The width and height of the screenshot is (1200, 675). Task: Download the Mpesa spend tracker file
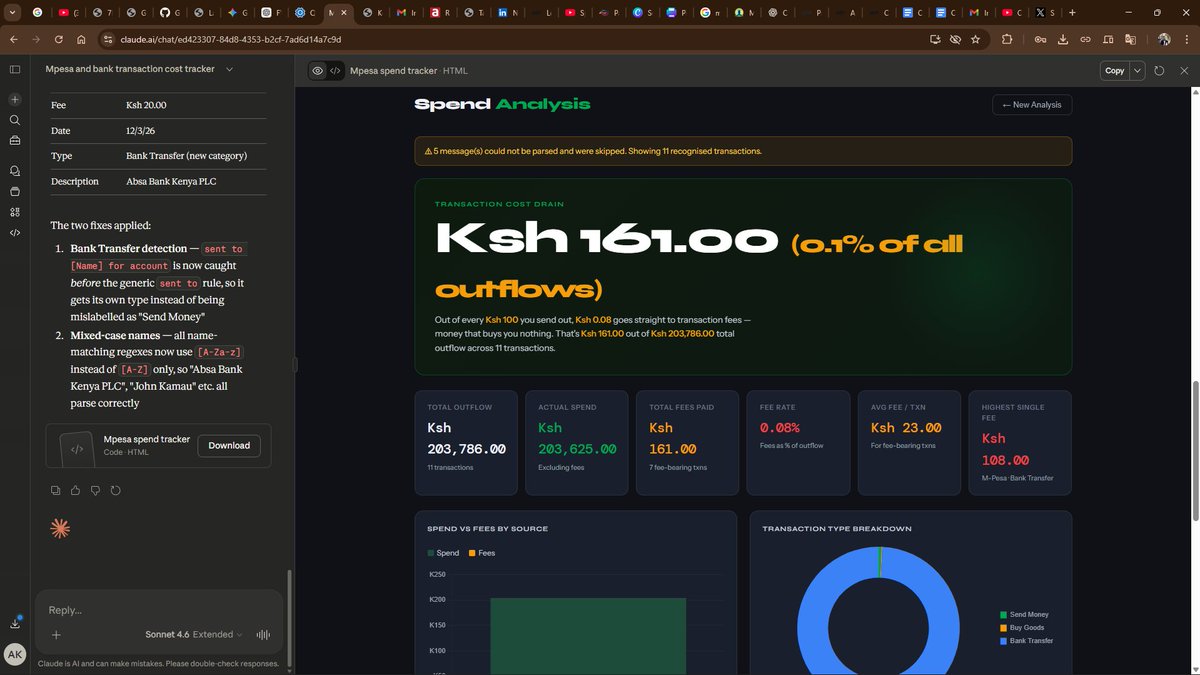coord(229,445)
